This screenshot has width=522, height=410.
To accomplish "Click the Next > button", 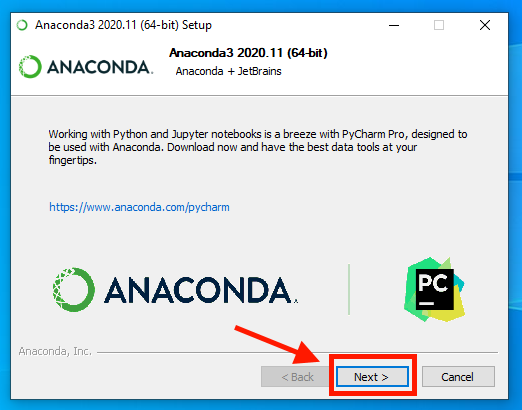I will (x=372, y=377).
